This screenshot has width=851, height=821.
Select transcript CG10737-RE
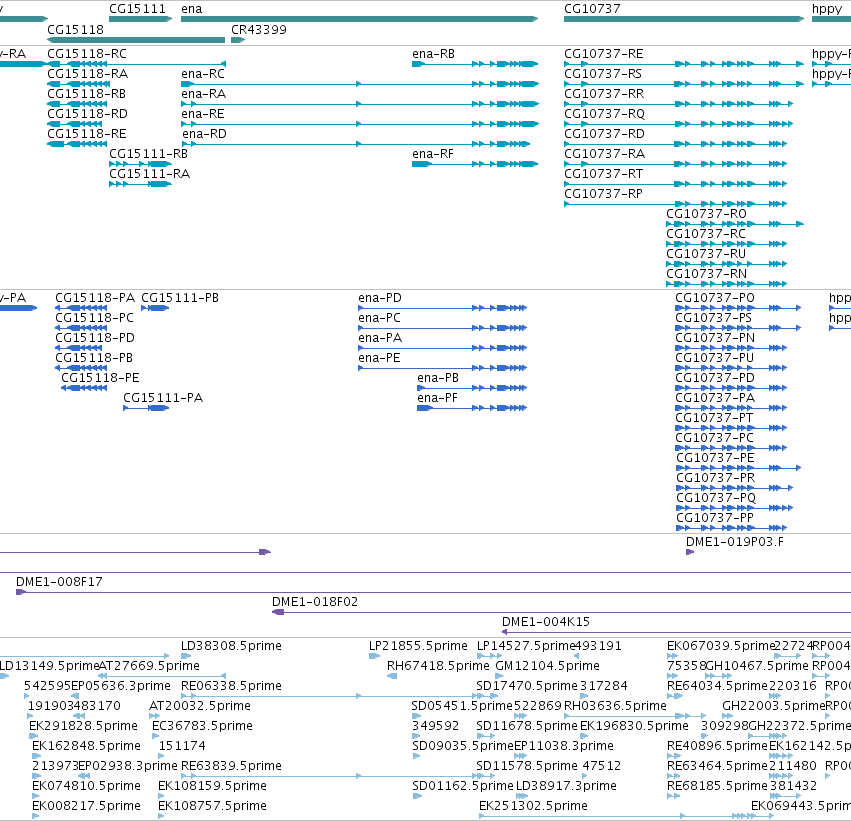point(604,54)
